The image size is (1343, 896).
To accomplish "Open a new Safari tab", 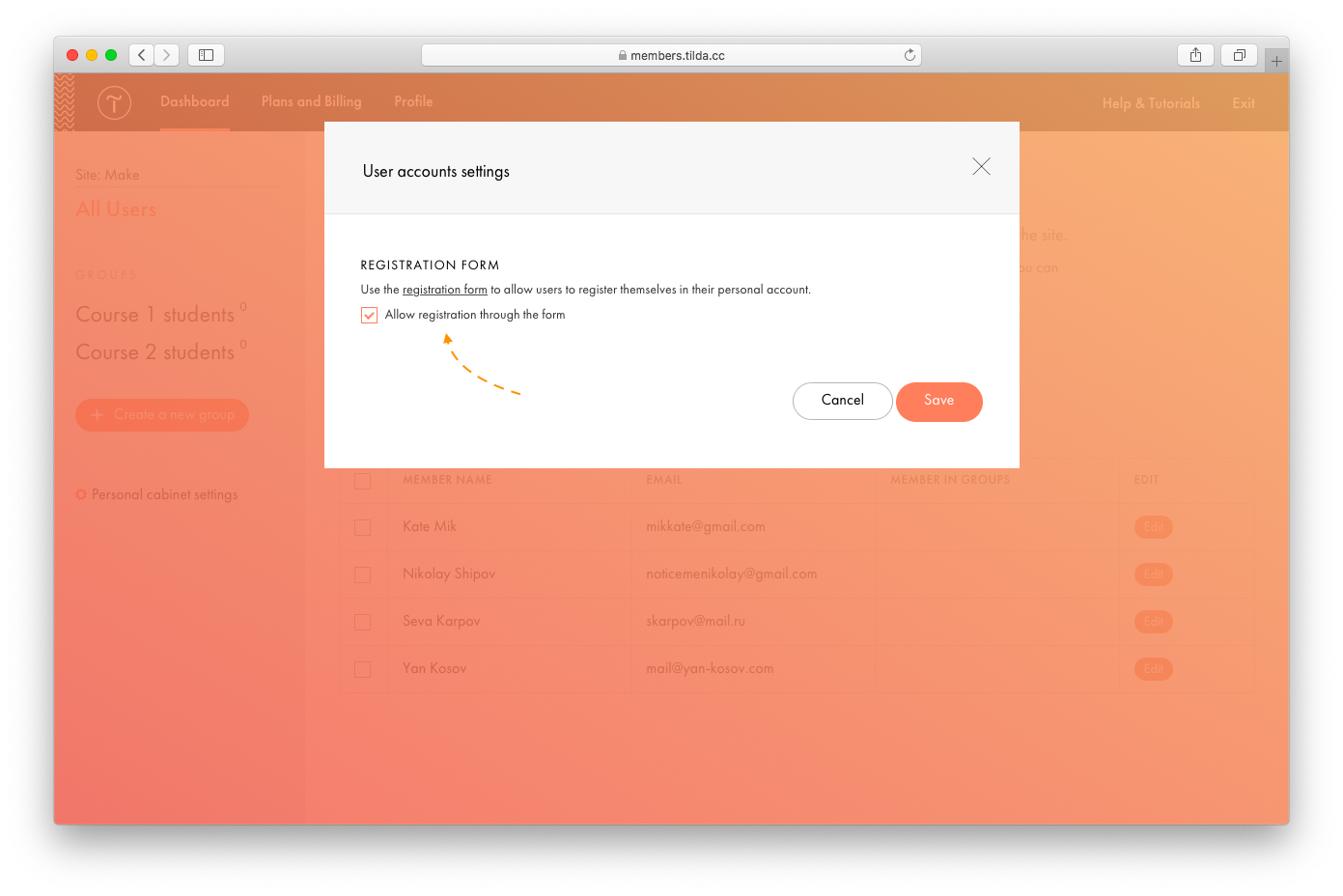I will (x=1276, y=61).
